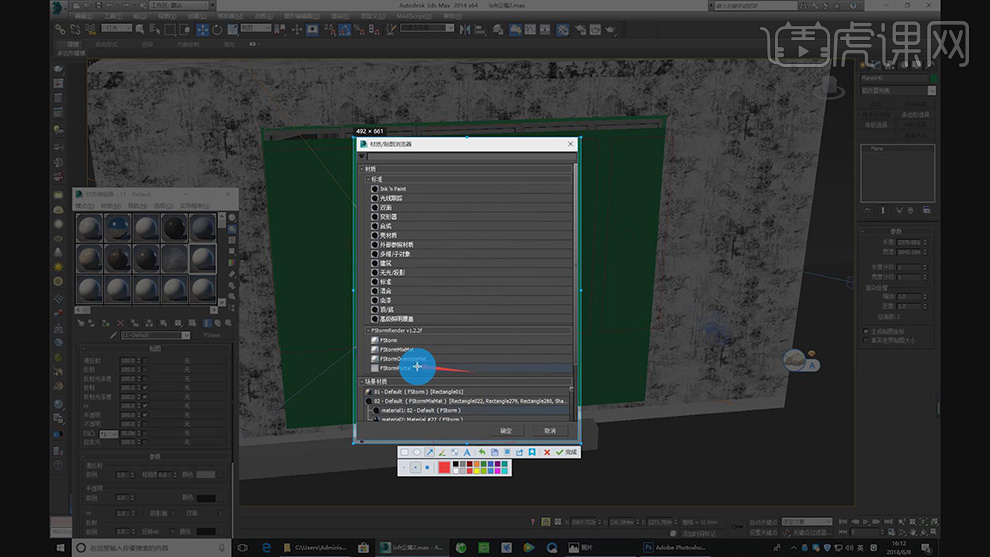The width and height of the screenshot is (990, 557).
Task: Click the 取消 button in material browser
Action: click(549, 430)
